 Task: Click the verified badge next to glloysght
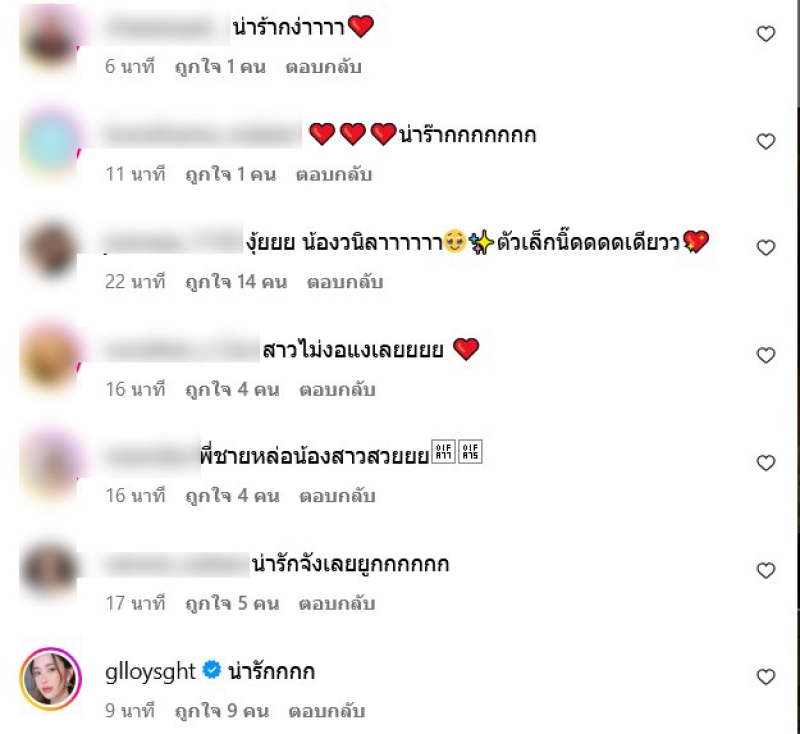[x=212, y=669]
